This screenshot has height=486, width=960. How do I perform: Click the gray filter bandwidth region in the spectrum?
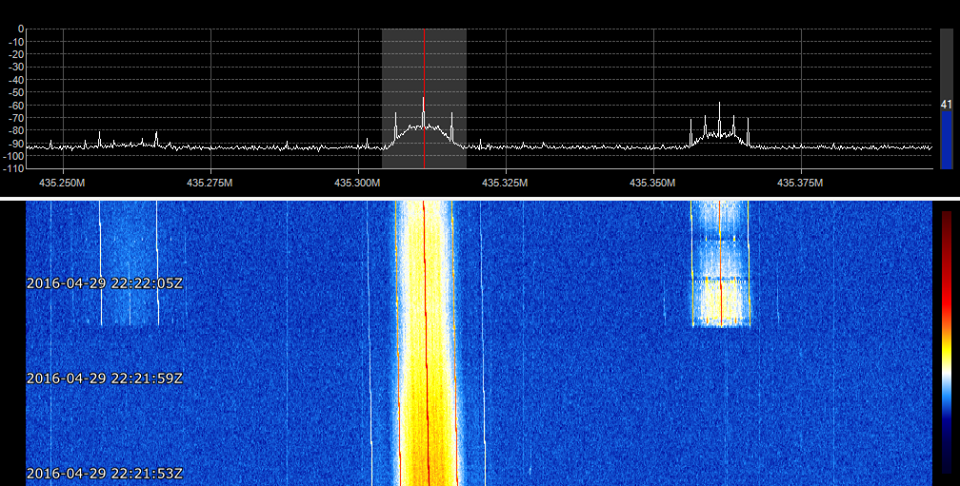(x=424, y=99)
